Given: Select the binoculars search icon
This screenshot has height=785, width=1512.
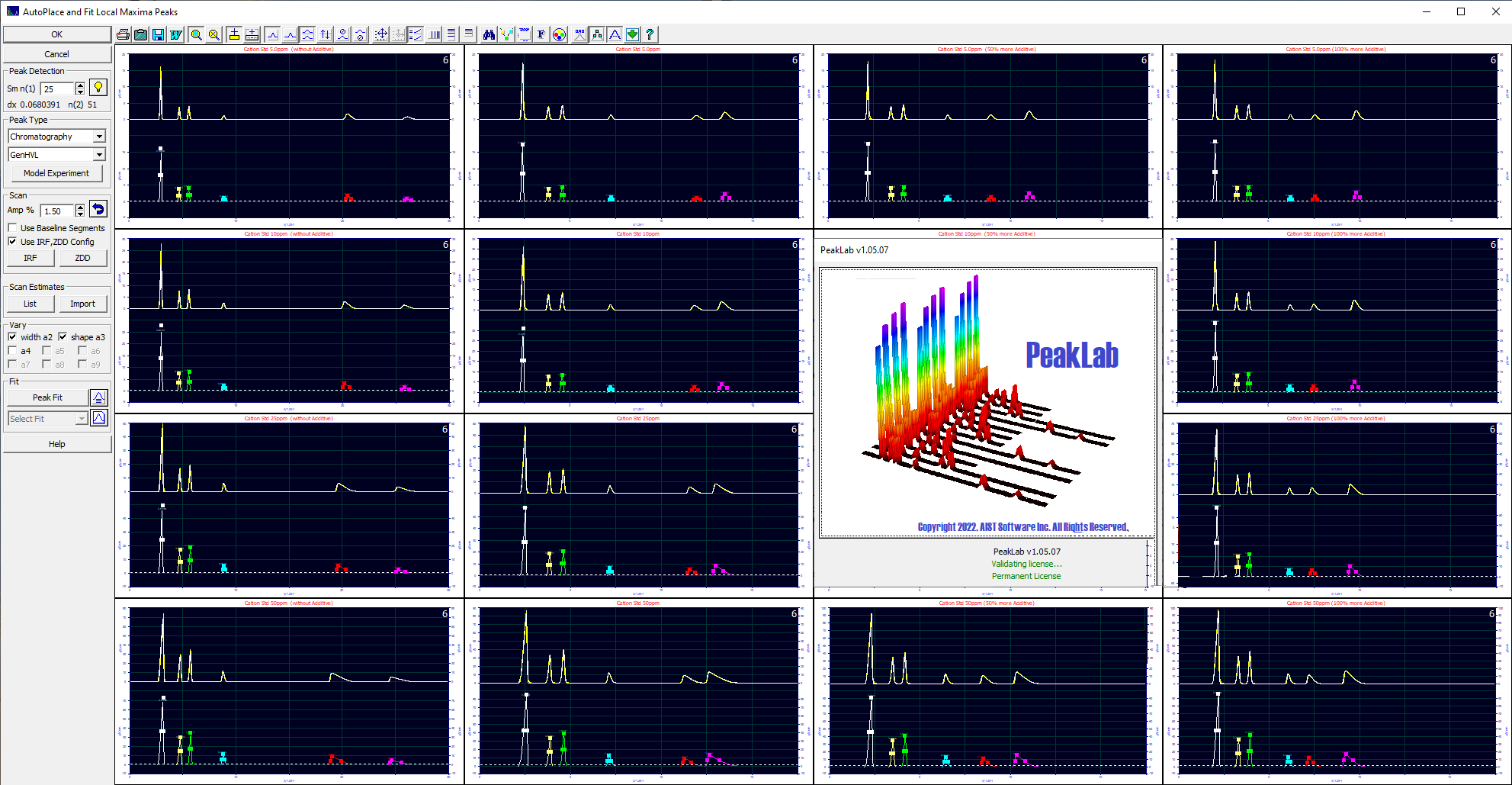Looking at the screenshot, I should [x=489, y=34].
